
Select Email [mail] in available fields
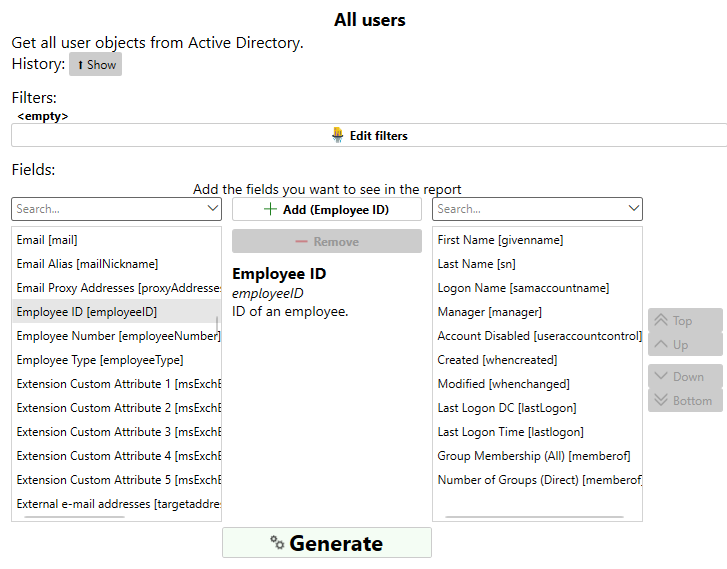pyautogui.click(x=116, y=240)
